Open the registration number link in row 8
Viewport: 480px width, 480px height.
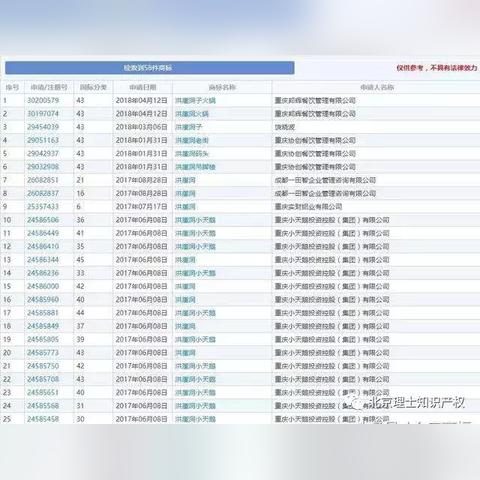click(43, 193)
